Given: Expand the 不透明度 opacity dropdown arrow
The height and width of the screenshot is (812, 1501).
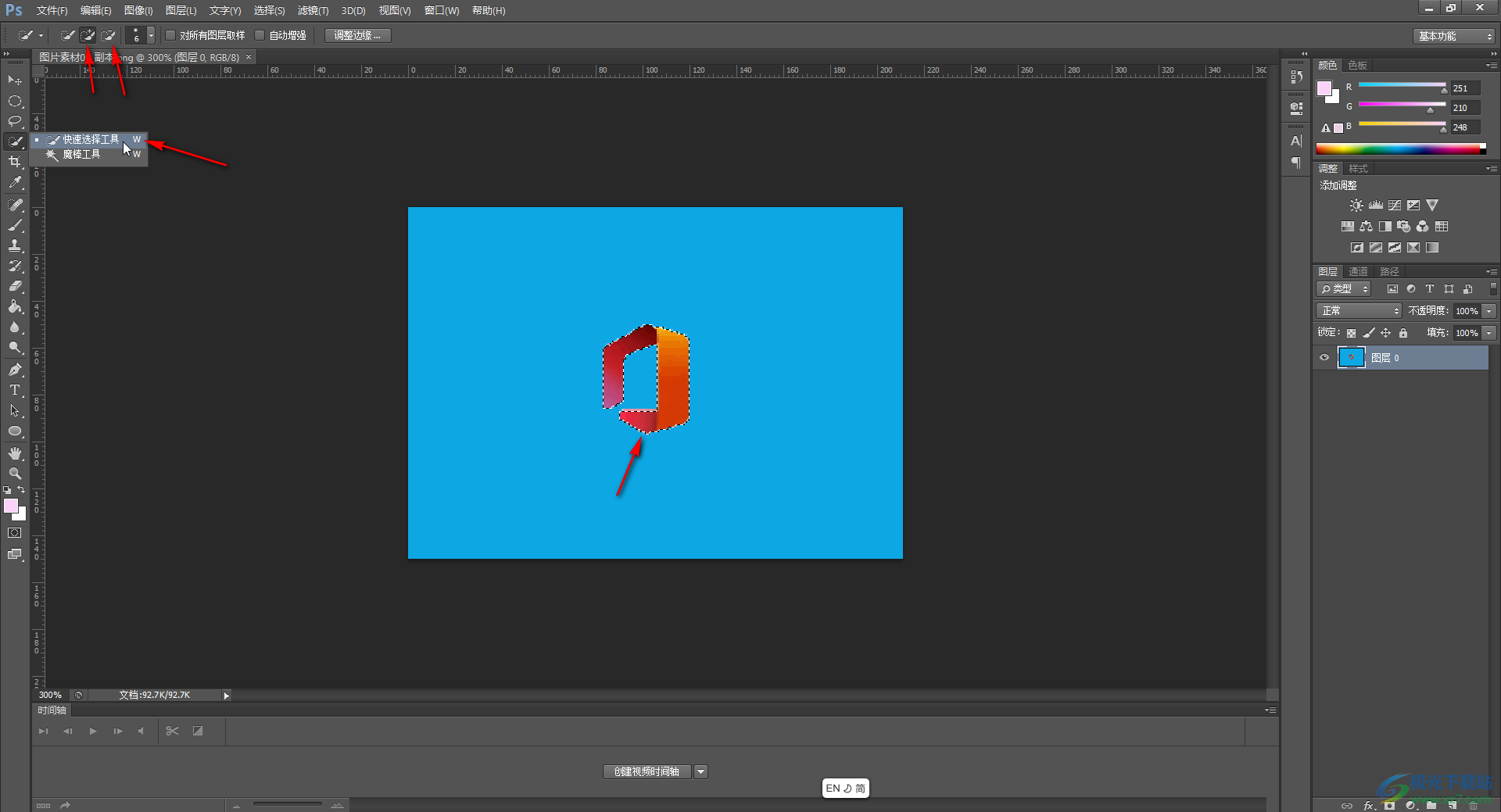Looking at the screenshot, I should tap(1489, 311).
